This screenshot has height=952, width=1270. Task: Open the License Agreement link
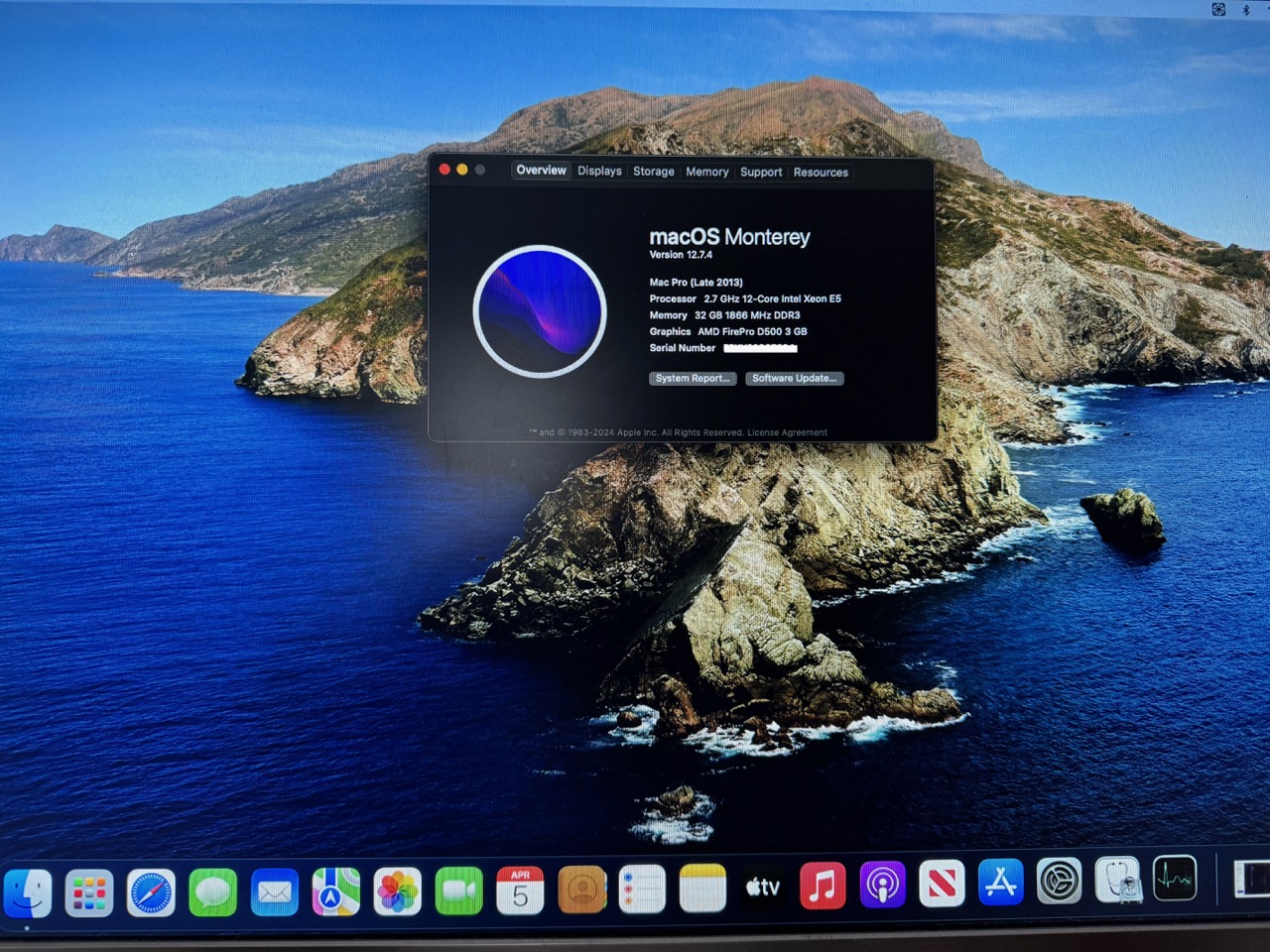[787, 432]
